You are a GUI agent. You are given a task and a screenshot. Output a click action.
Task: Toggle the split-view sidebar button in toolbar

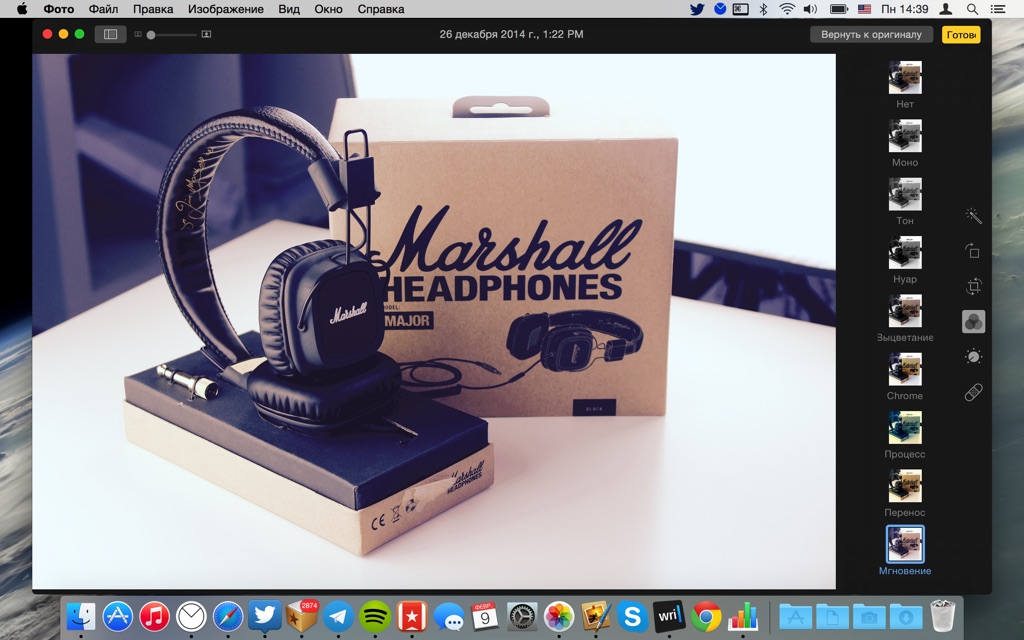pyautogui.click(x=110, y=34)
